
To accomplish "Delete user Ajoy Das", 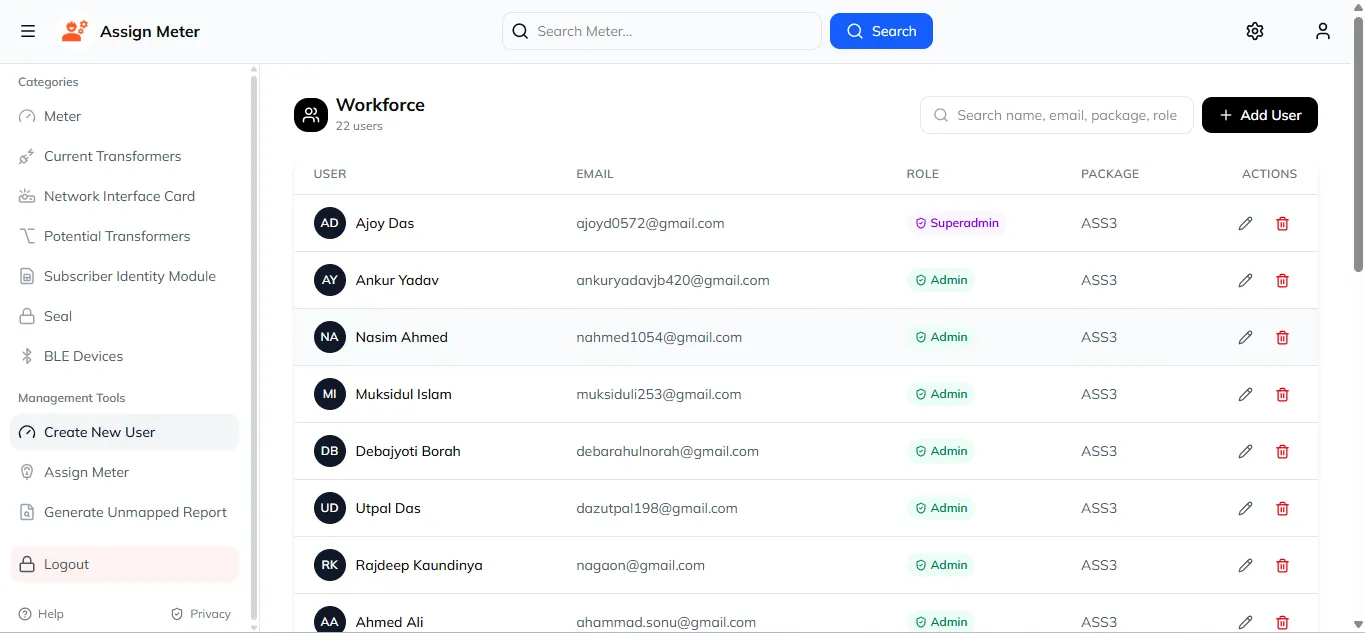I will click(x=1282, y=223).
